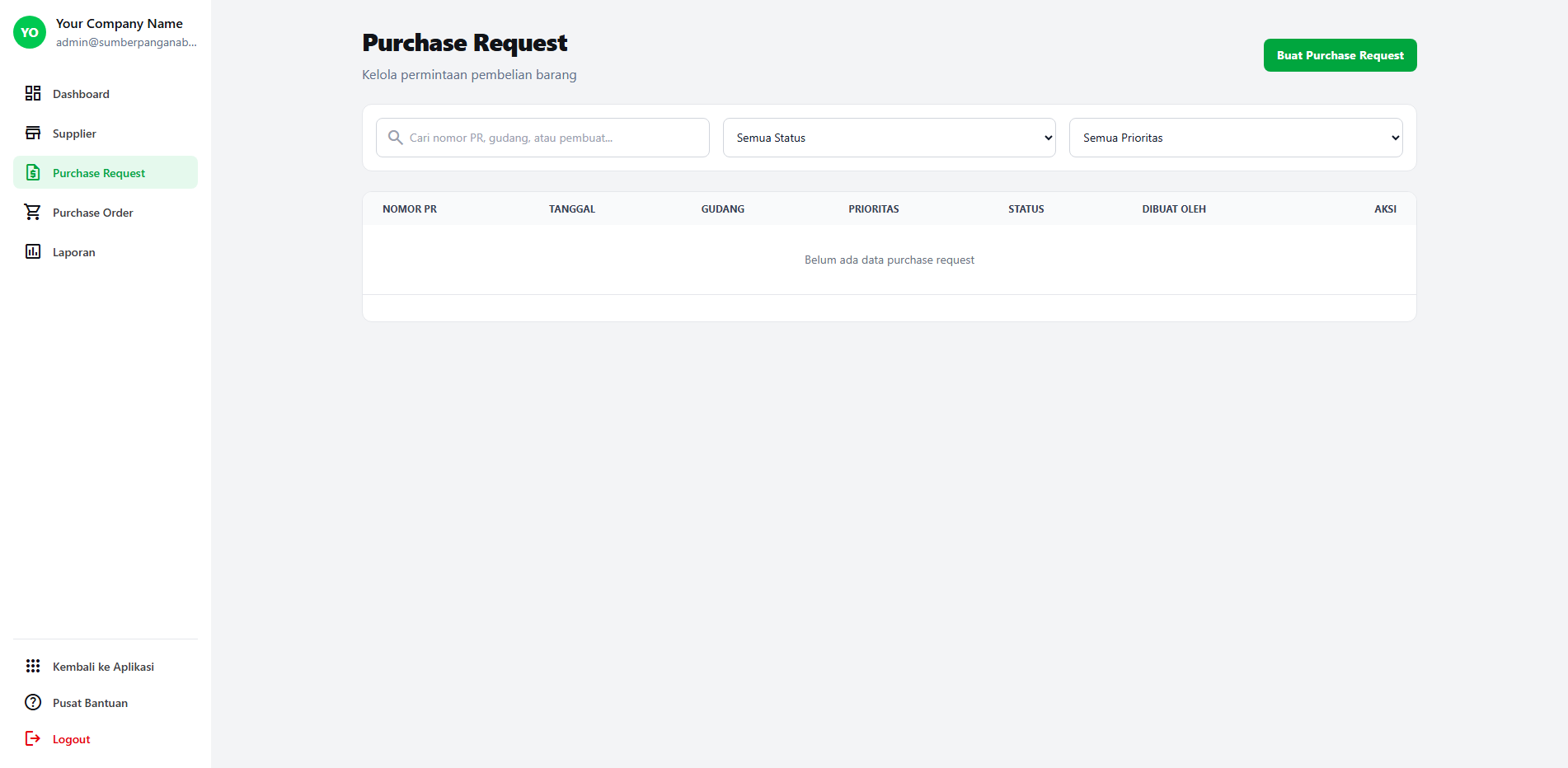Select Purchase Request in the sidebar menu
Viewport: 1568px width, 768px height.
[x=98, y=172]
